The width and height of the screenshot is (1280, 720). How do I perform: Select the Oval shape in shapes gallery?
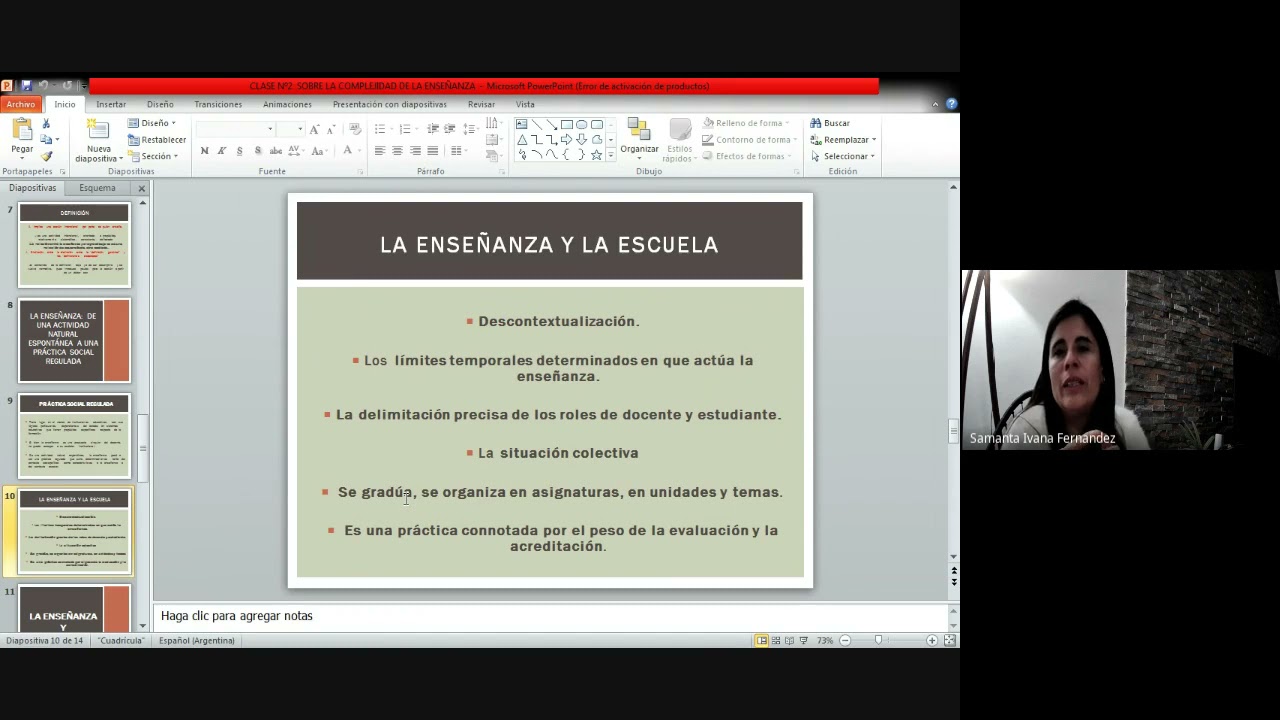point(581,124)
